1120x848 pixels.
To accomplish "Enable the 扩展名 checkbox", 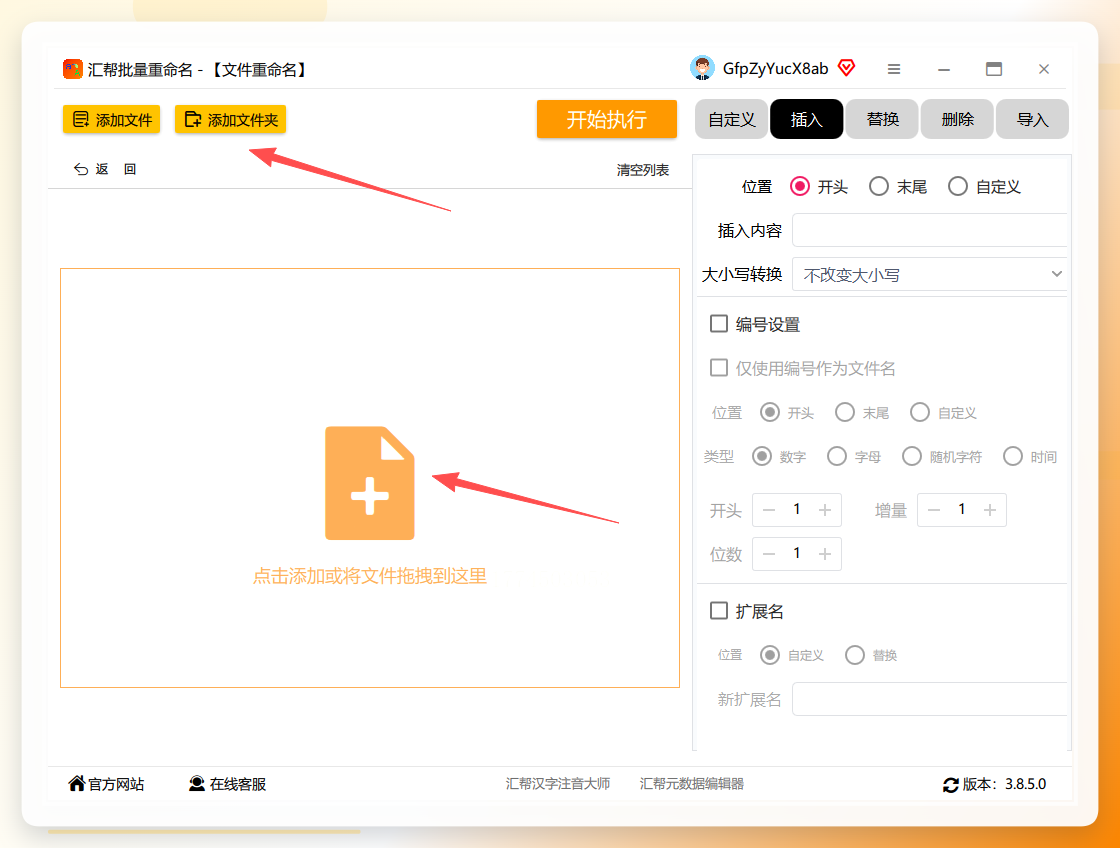I will (719, 611).
